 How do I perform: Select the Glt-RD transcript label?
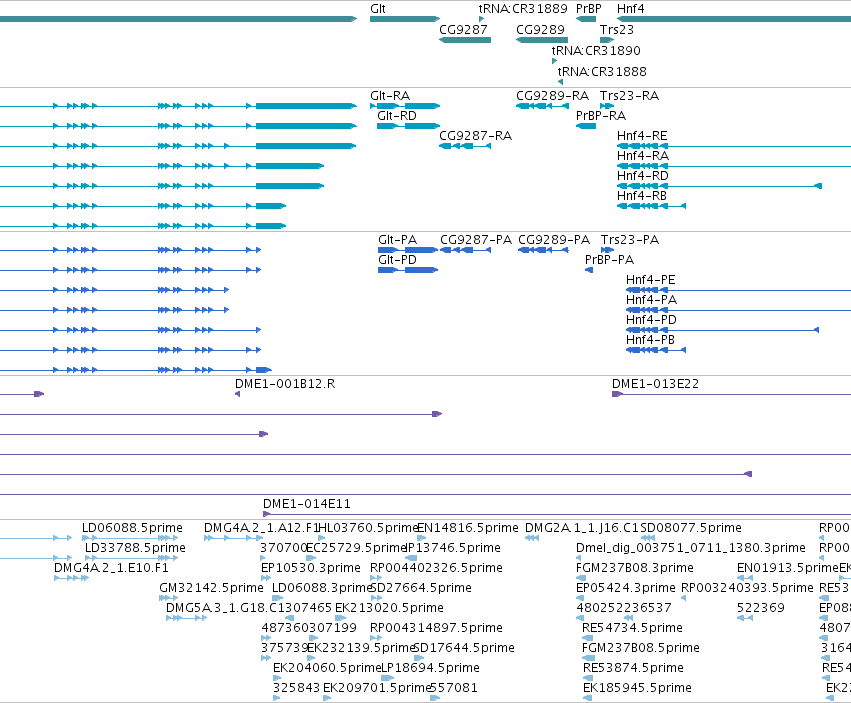click(x=397, y=116)
